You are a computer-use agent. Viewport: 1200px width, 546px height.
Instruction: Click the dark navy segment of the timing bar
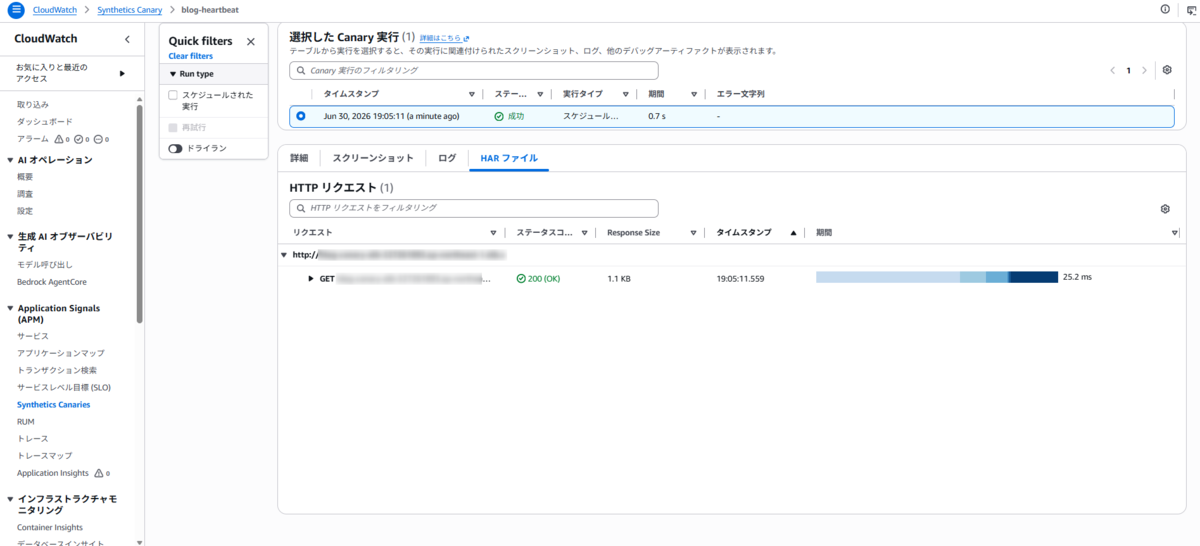click(1033, 277)
